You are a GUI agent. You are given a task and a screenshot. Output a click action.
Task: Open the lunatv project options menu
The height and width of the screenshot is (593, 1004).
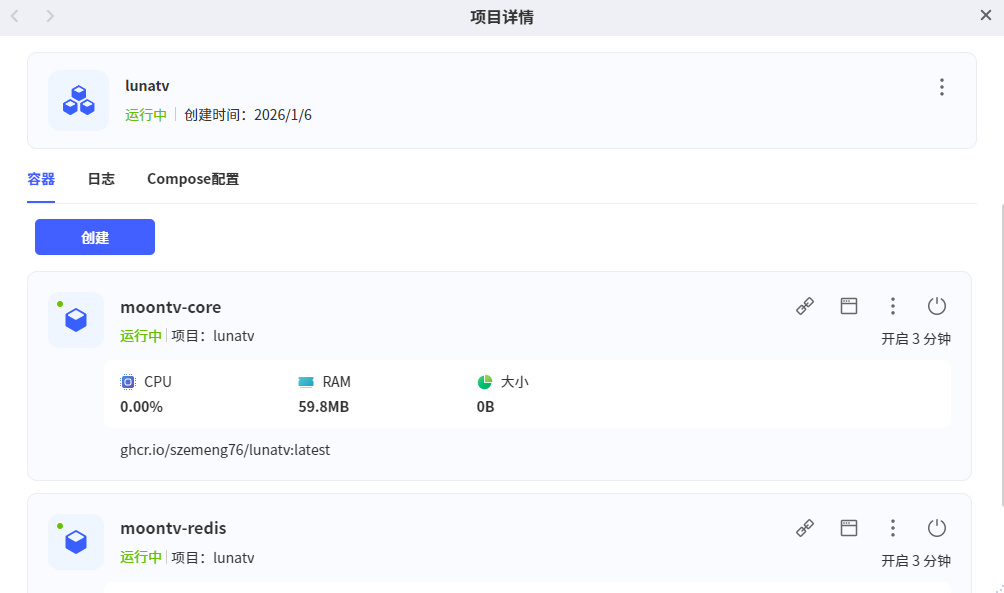pyautogui.click(x=941, y=87)
